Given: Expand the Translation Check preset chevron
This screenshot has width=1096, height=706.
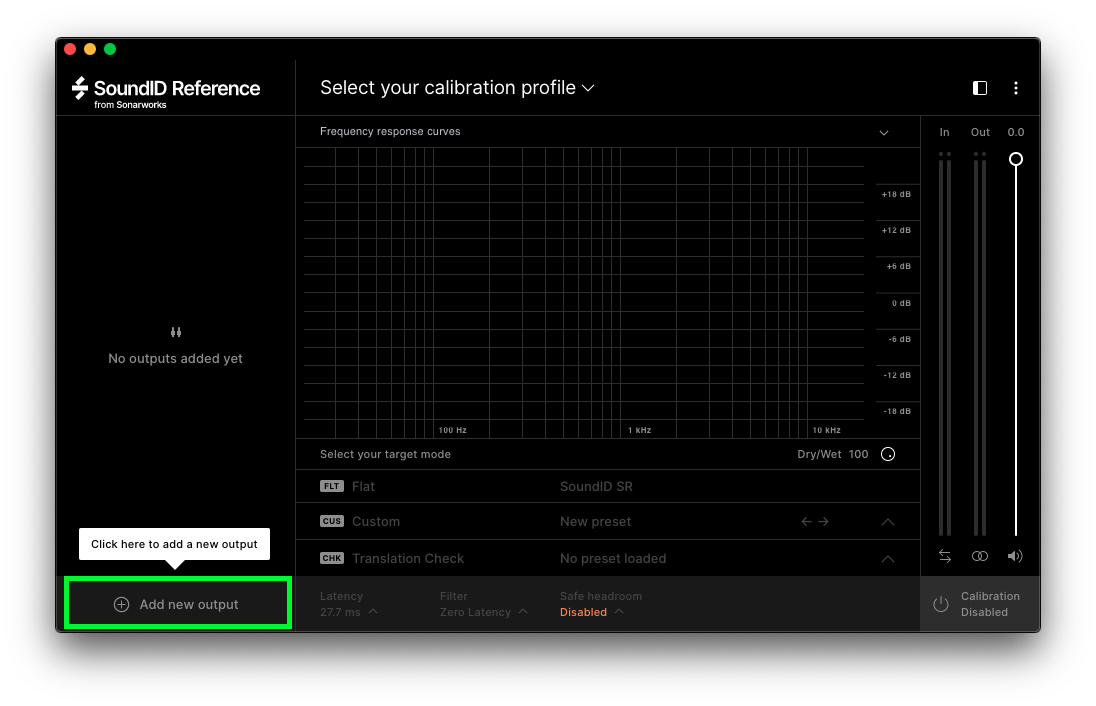Looking at the screenshot, I should [887, 559].
